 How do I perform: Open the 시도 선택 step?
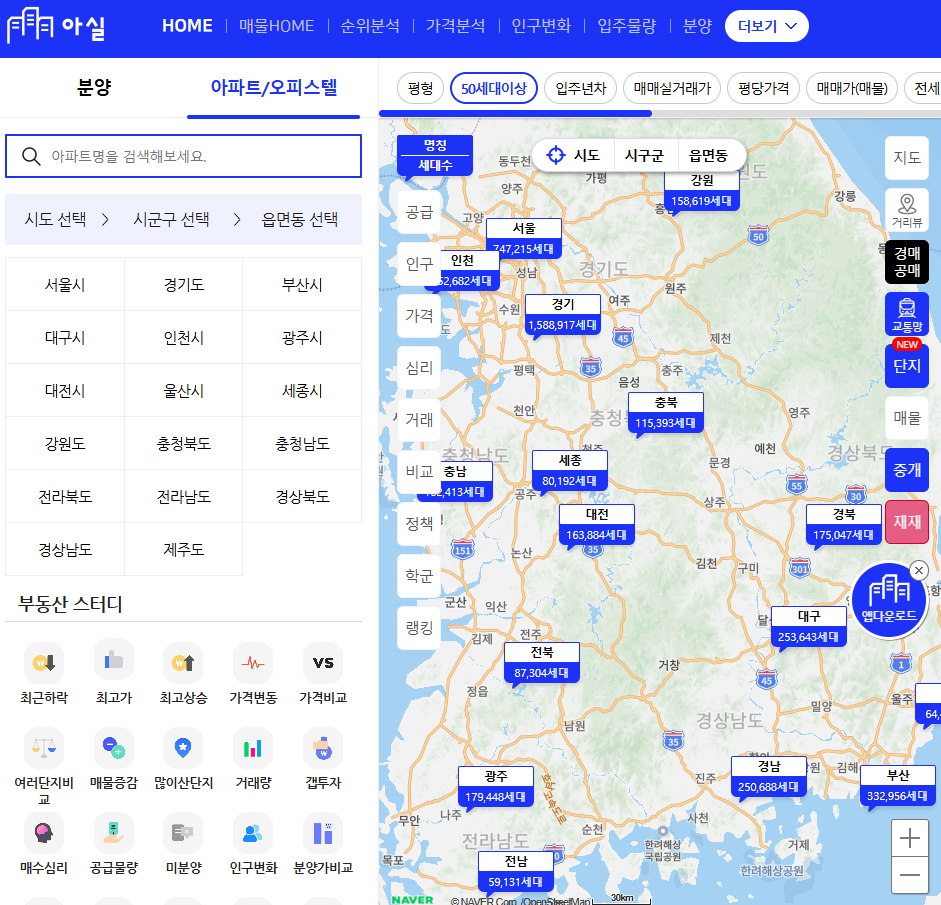pyautogui.click(x=55, y=219)
